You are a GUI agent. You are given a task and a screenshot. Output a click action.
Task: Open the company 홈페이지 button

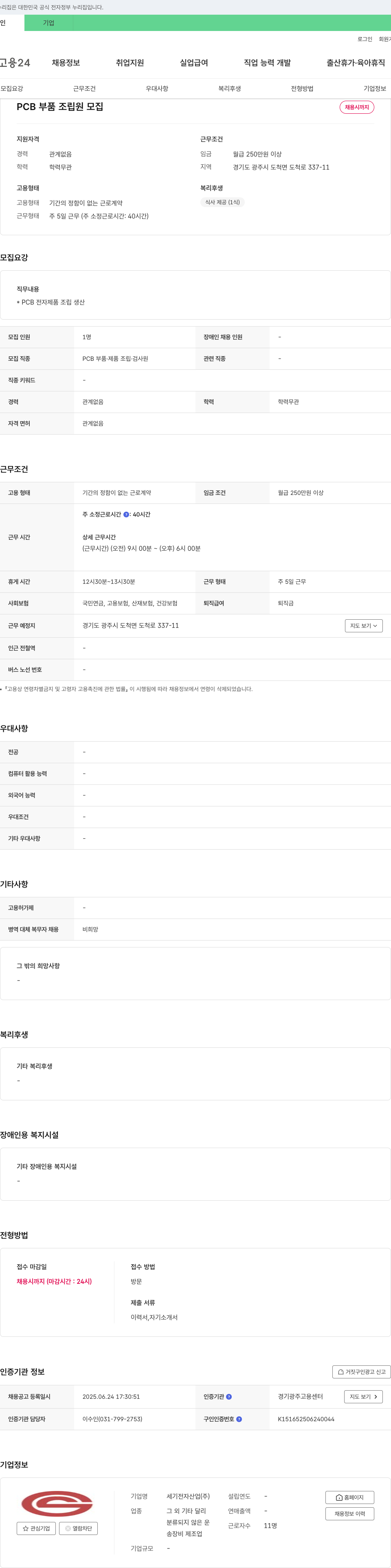click(x=349, y=1497)
